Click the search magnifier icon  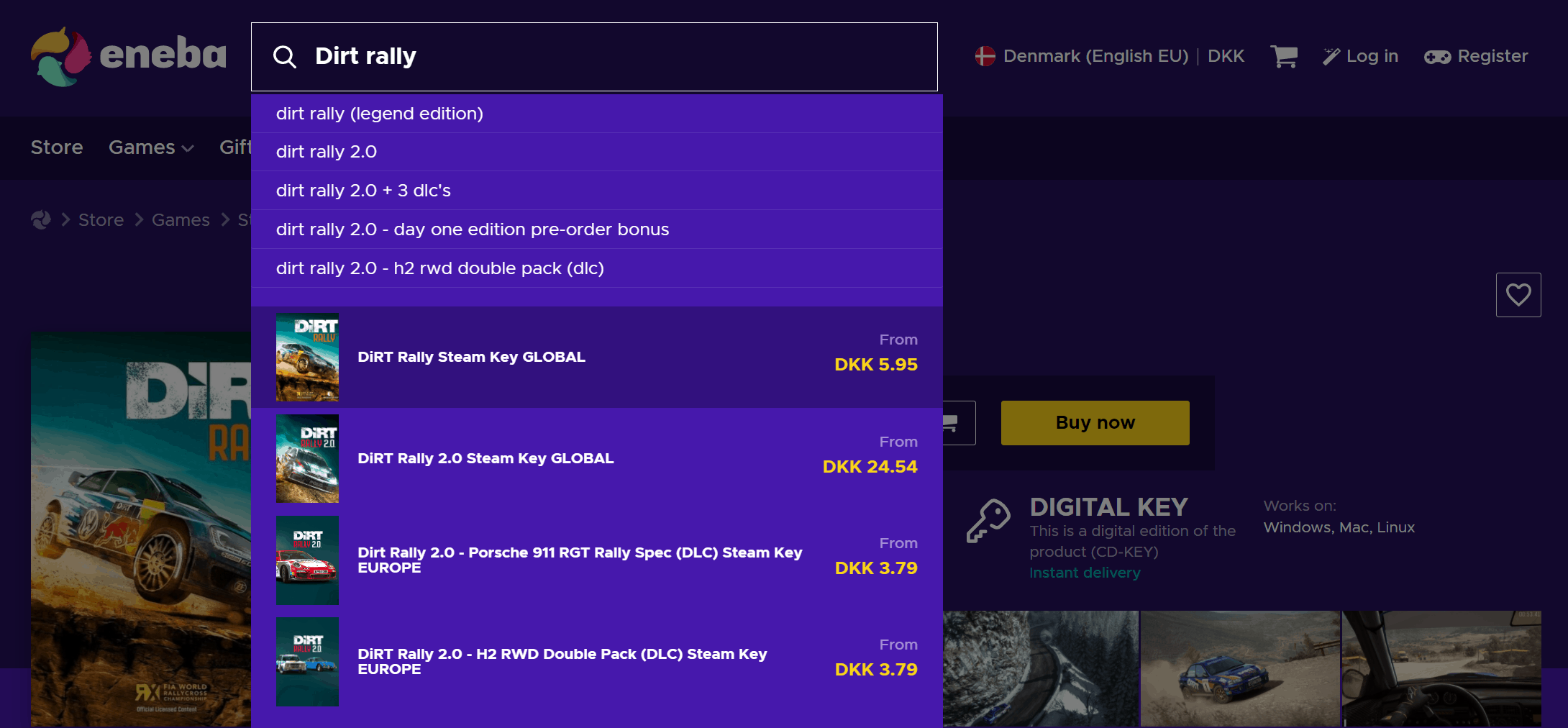point(285,57)
